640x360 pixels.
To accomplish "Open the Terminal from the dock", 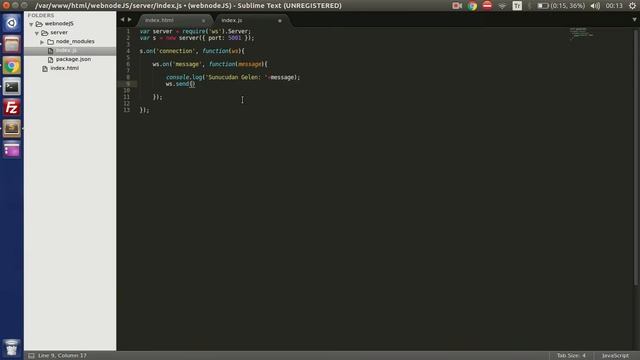I will point(11,87).
